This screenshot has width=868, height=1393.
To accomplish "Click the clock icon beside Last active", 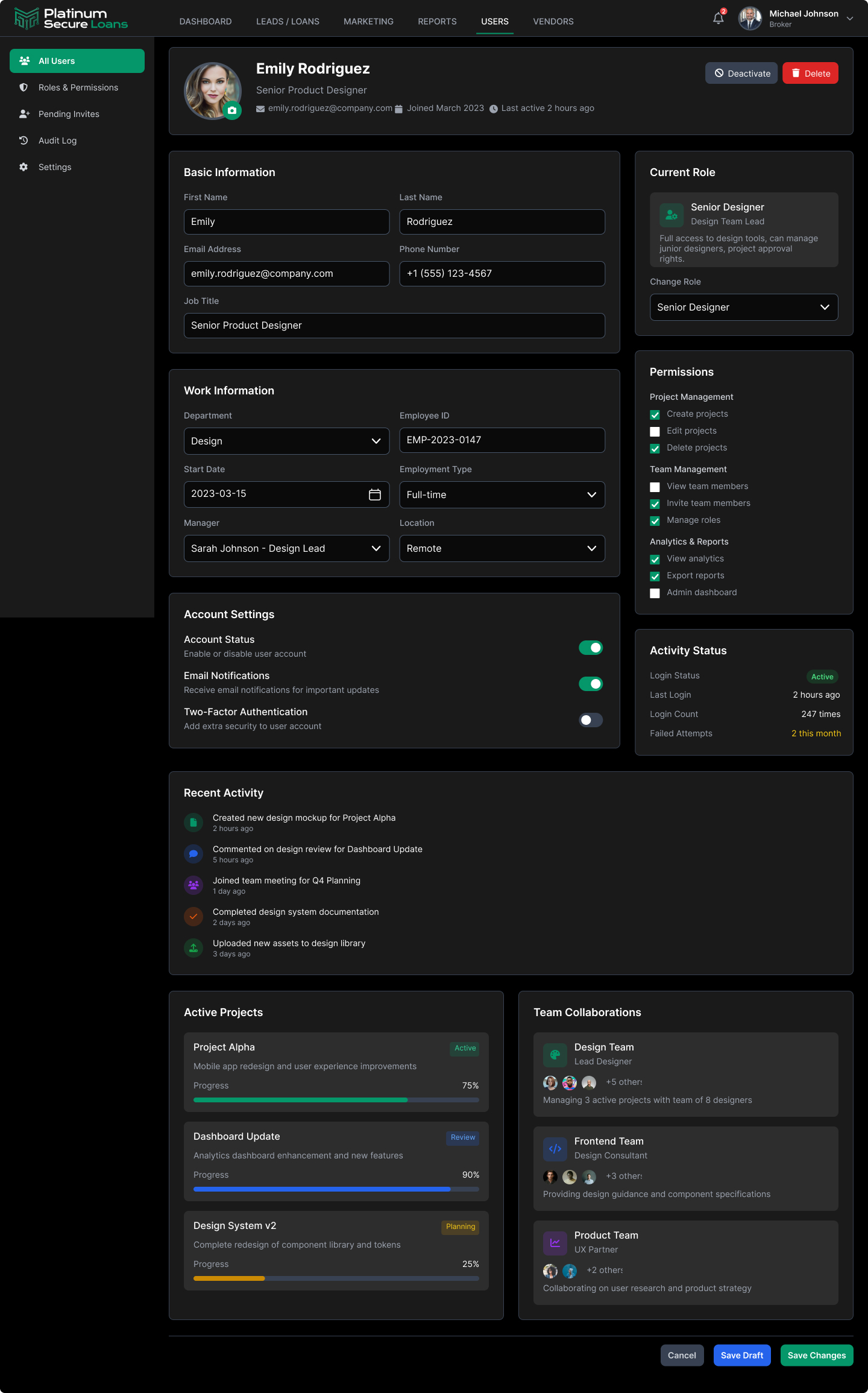I will click(x=494, y=109).
